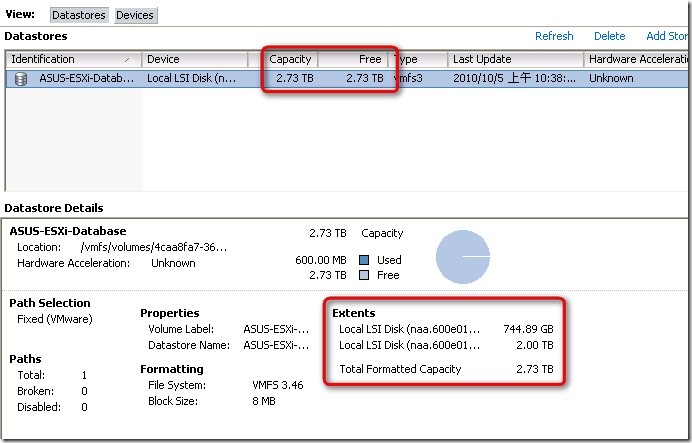Screen dimensions: 692x443
Task: Click the Datastore Name value ASUS-ESXi-...
Action: coord(276,345)
